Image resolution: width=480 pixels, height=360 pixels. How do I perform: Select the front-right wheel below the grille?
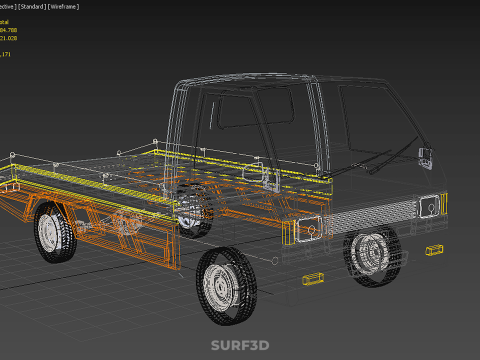pos(372,255)
